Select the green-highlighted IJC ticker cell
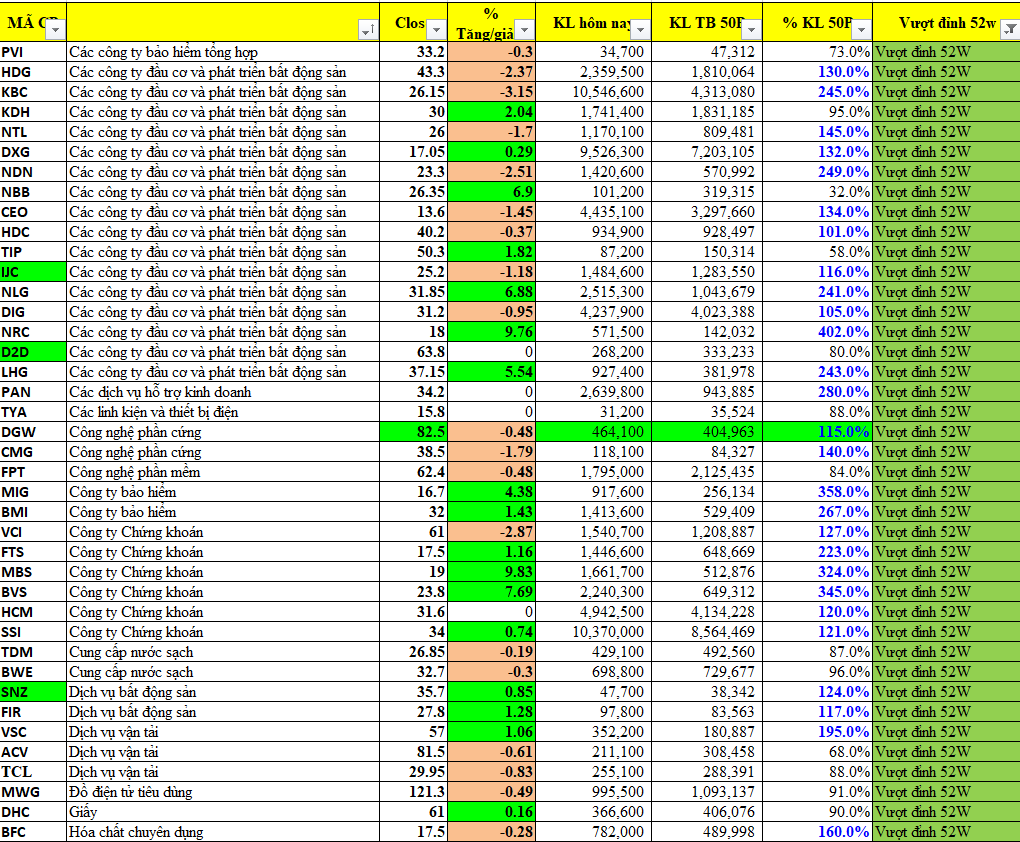The image size is (1020, 842). (33, 272)
